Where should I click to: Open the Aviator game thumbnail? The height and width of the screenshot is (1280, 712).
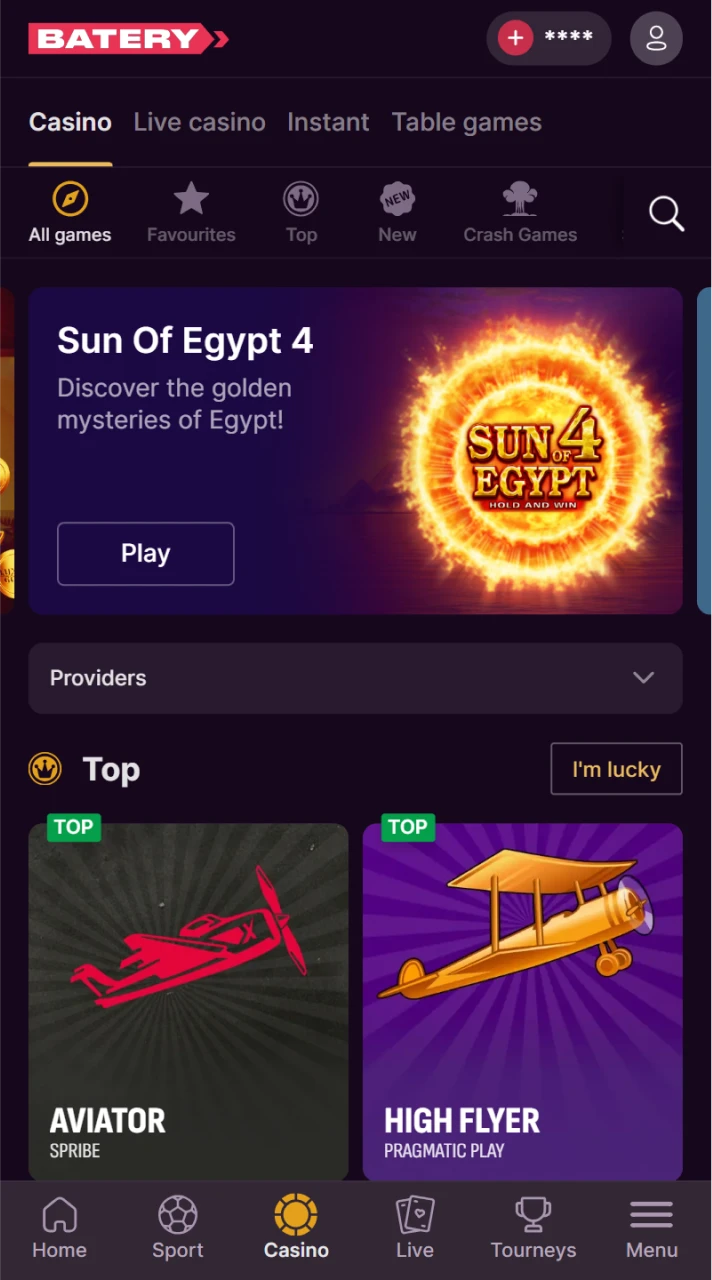pyautogui.click(x=188, y=1000)
